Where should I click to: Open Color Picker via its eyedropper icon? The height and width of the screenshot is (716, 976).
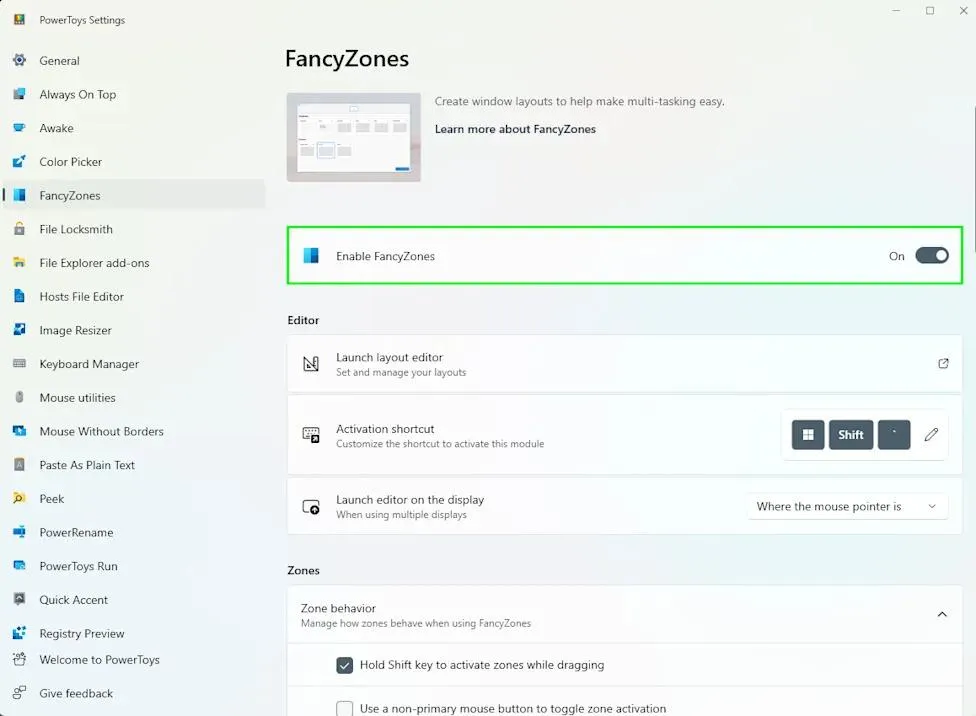[19, 161]
